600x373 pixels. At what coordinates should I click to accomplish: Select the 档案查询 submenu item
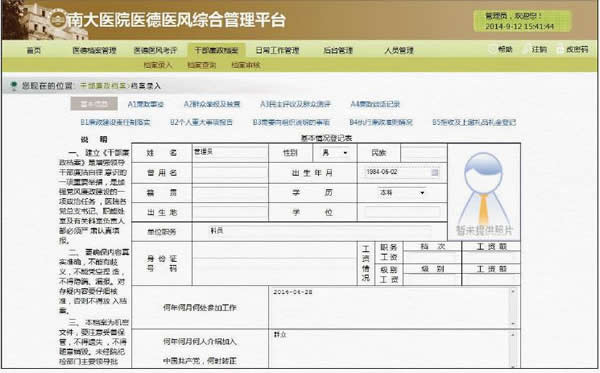coord(202,65)
